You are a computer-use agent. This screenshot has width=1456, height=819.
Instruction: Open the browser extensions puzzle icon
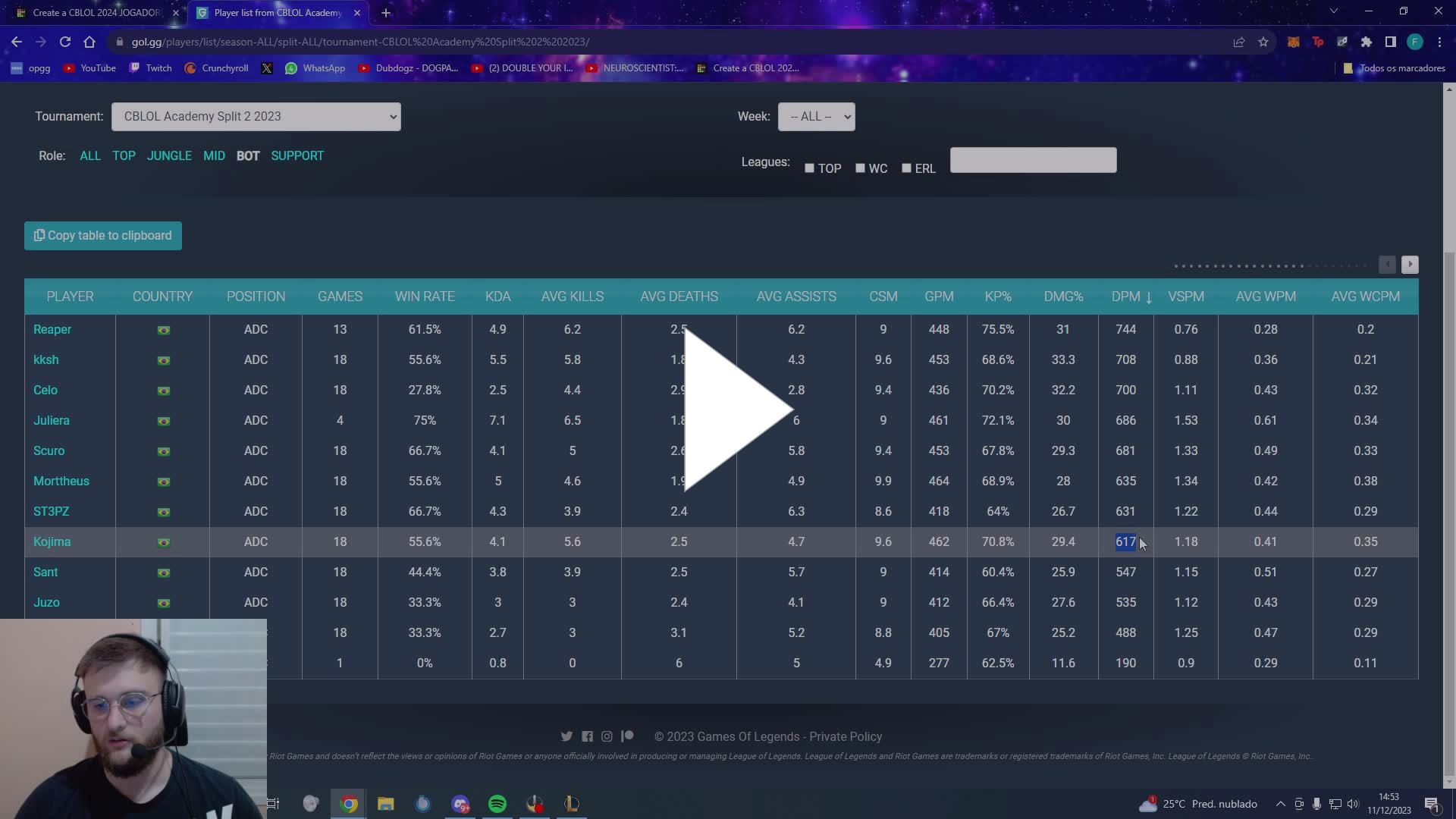1367,42
